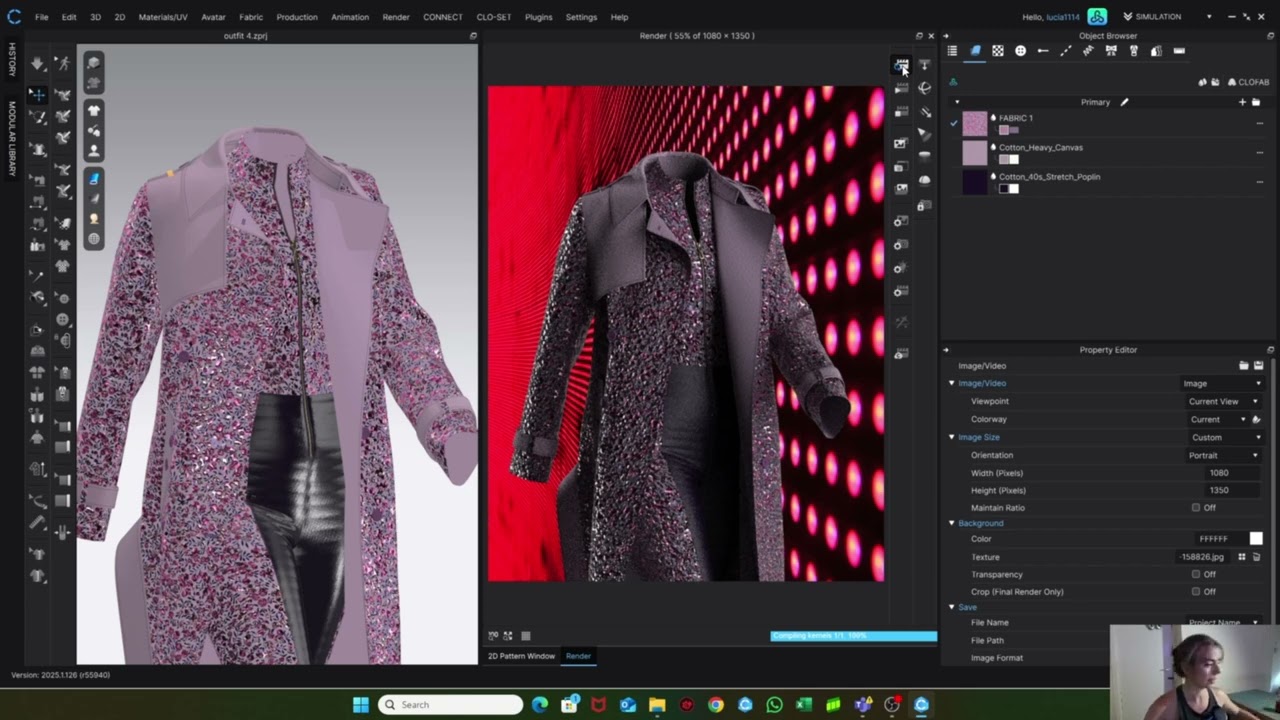Collapse the Image/Video section
This screenshot has width=1280, height=720.
(952, 384)
